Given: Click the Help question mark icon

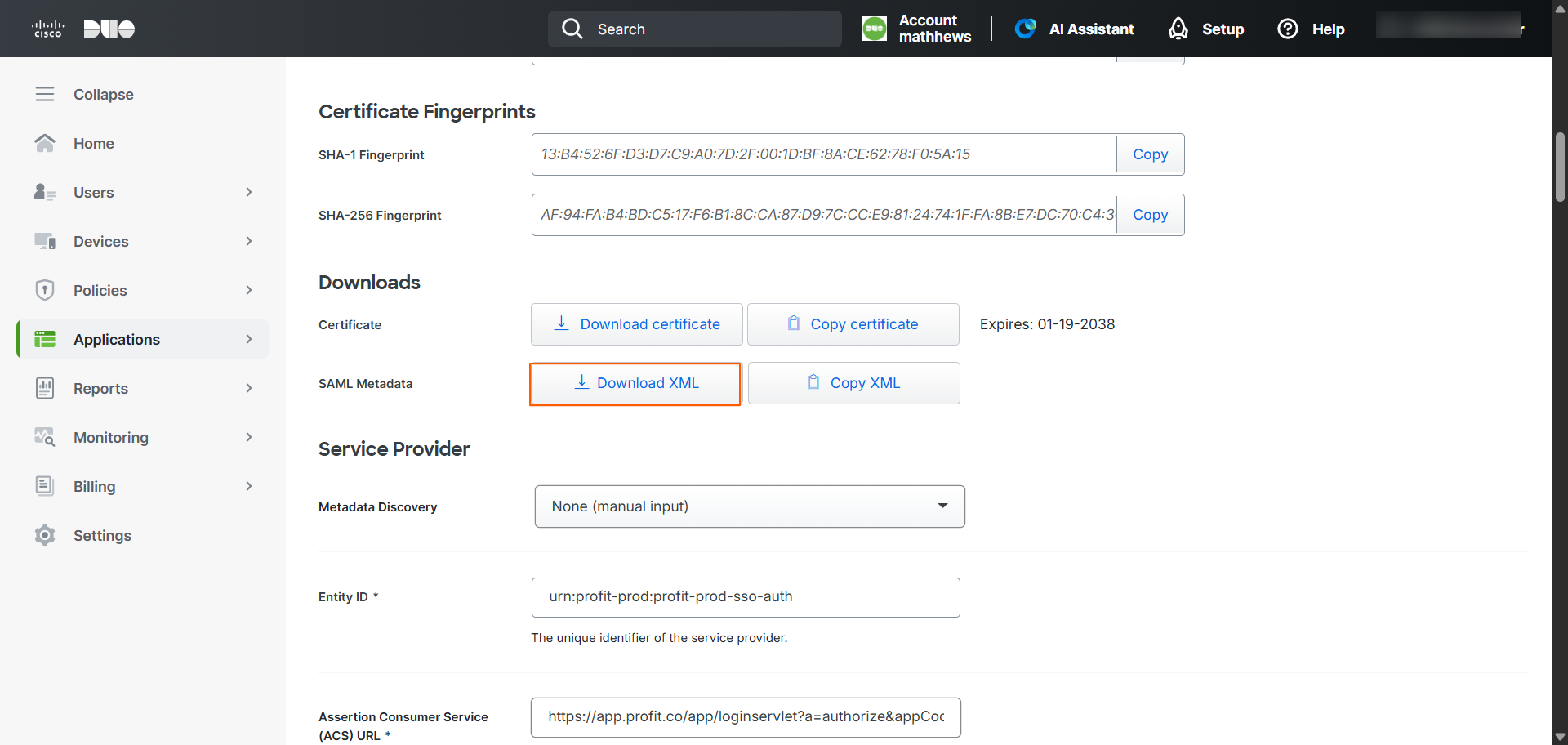Looking at the screenshot, I should coord(1288,29).
